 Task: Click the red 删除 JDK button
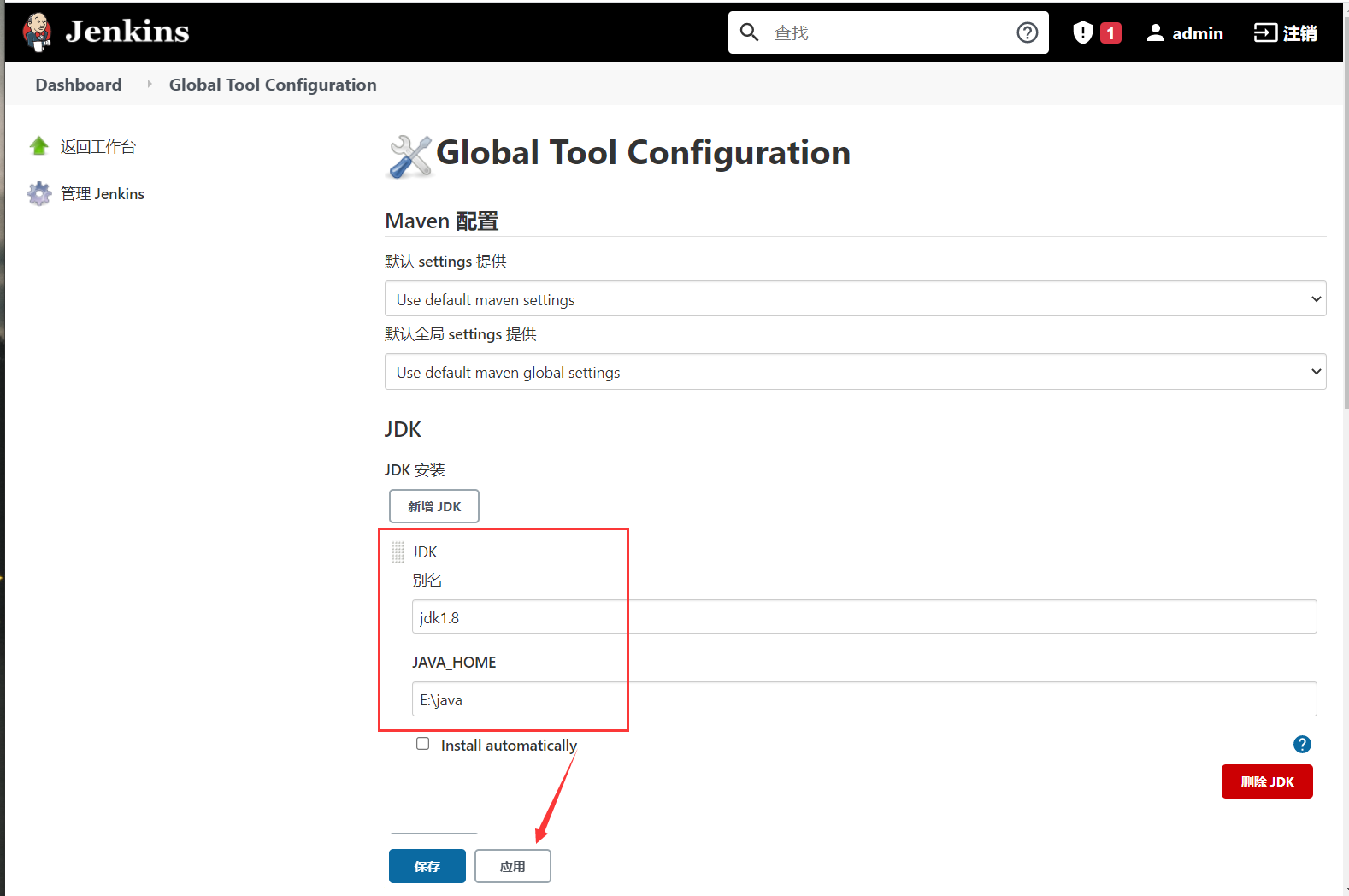[1267, 781]
